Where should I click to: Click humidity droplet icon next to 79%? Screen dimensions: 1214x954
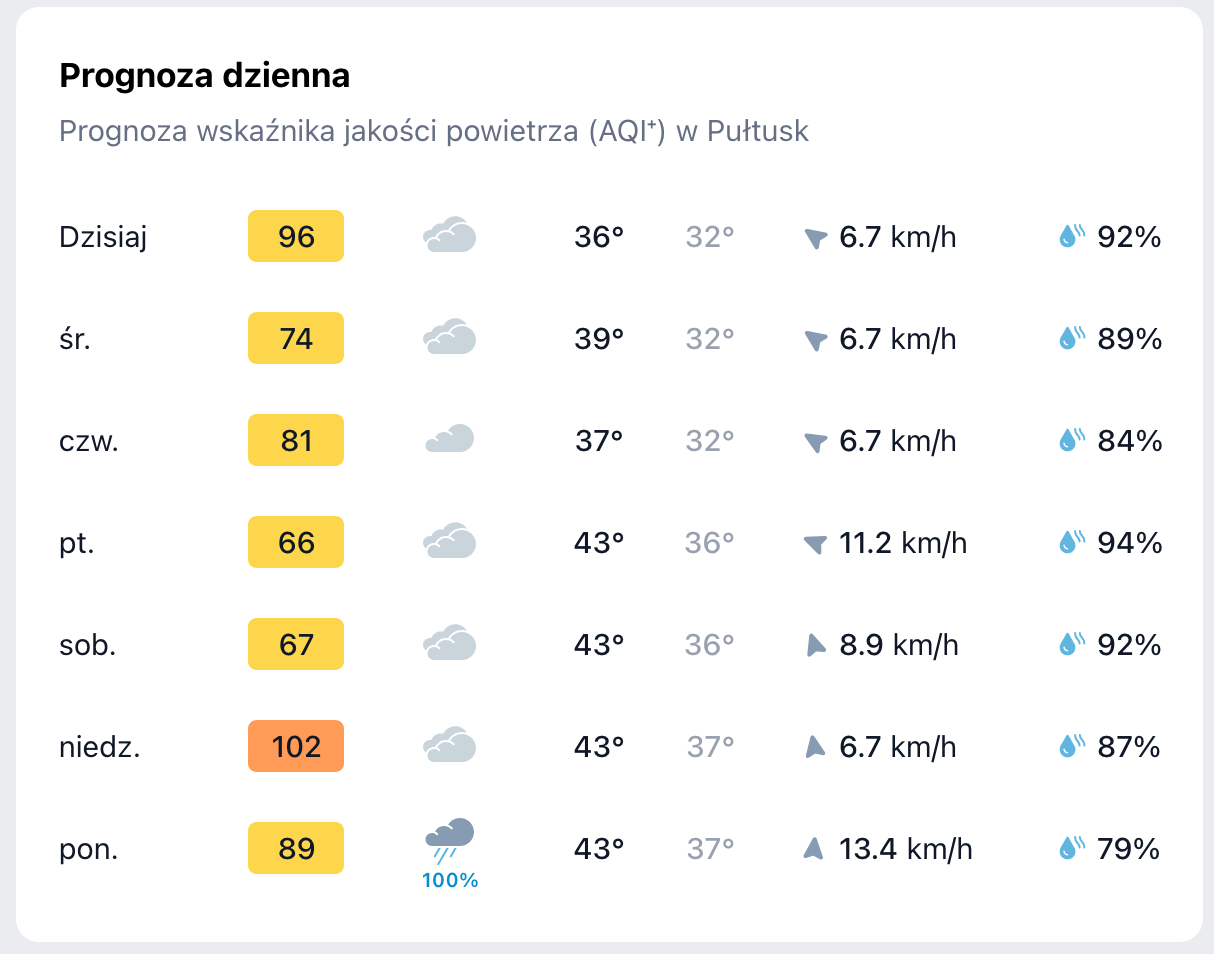click(x=1072, y=849)
